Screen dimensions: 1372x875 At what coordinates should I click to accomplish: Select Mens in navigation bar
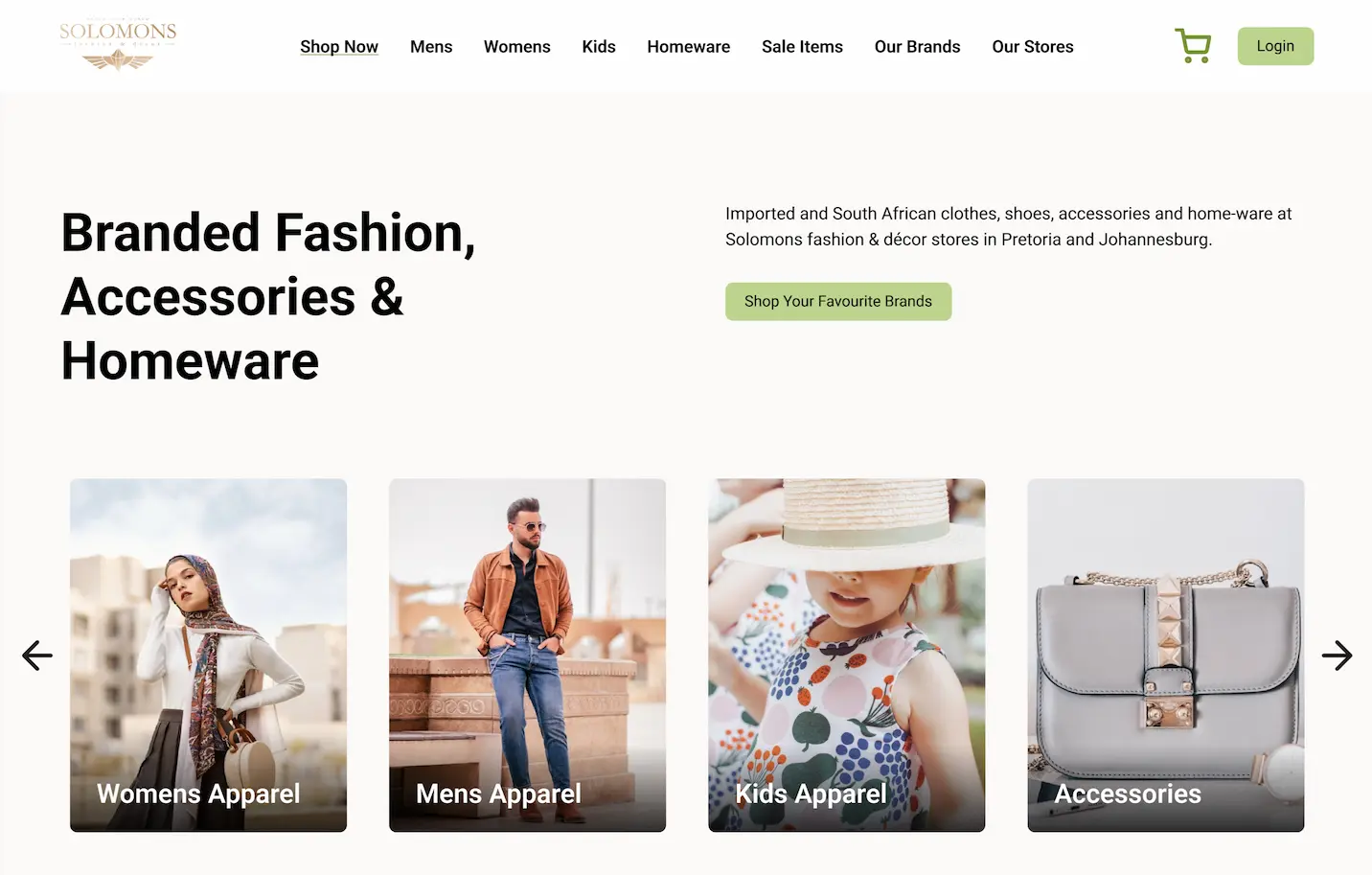tap(431, 46)
